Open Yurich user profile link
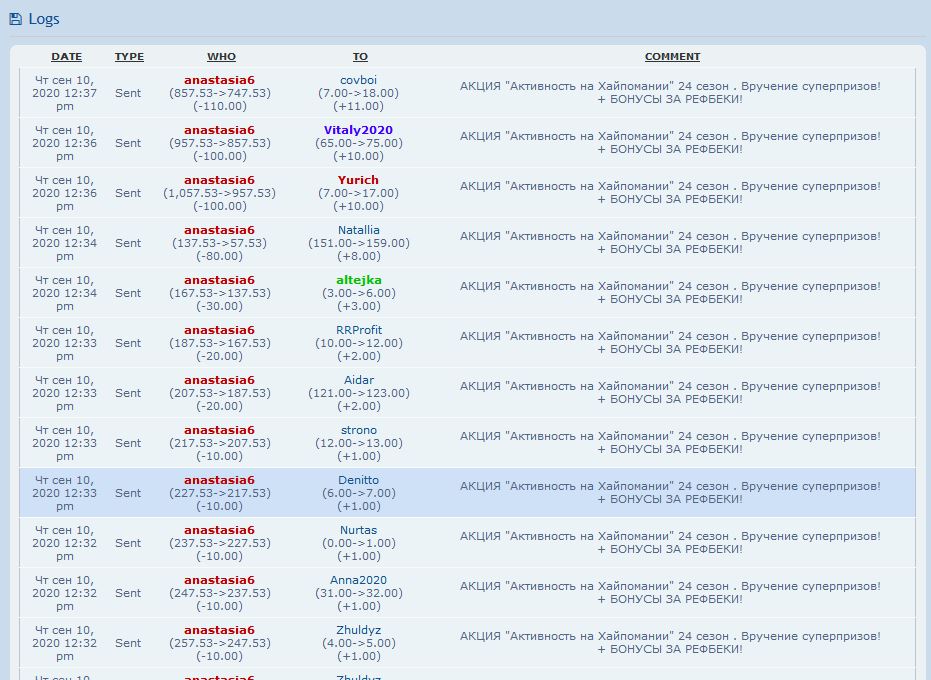 point(358,180)
